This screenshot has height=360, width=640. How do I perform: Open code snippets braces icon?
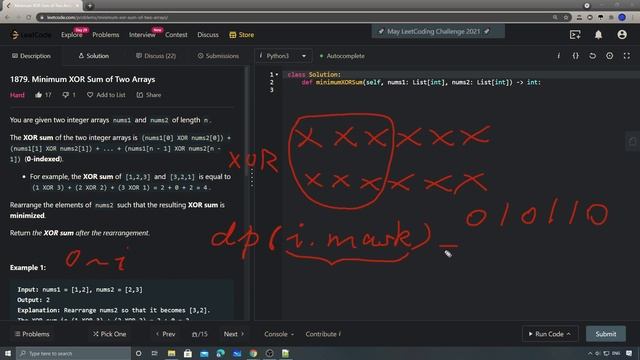(x=576, y=56)
